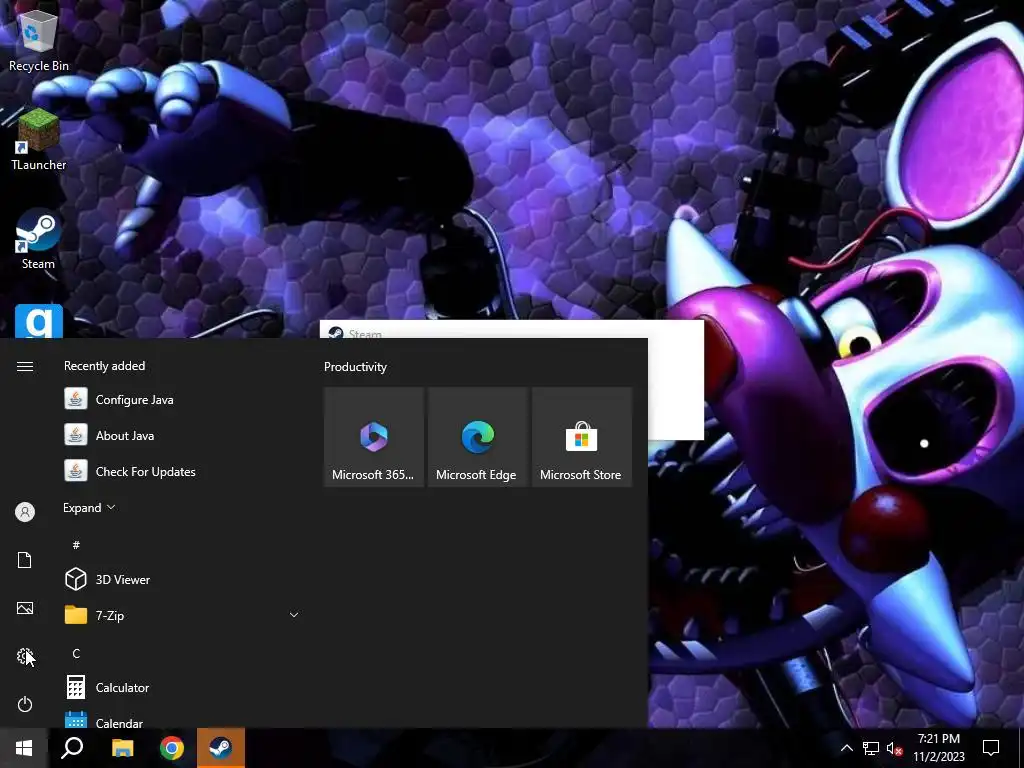
Task: Open the Garry's Mod 'g' desktop icon
Action: tap(39, 321)
